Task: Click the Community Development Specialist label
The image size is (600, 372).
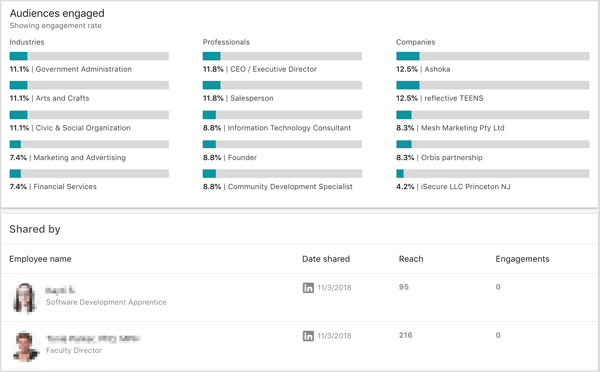Action: 290,187
